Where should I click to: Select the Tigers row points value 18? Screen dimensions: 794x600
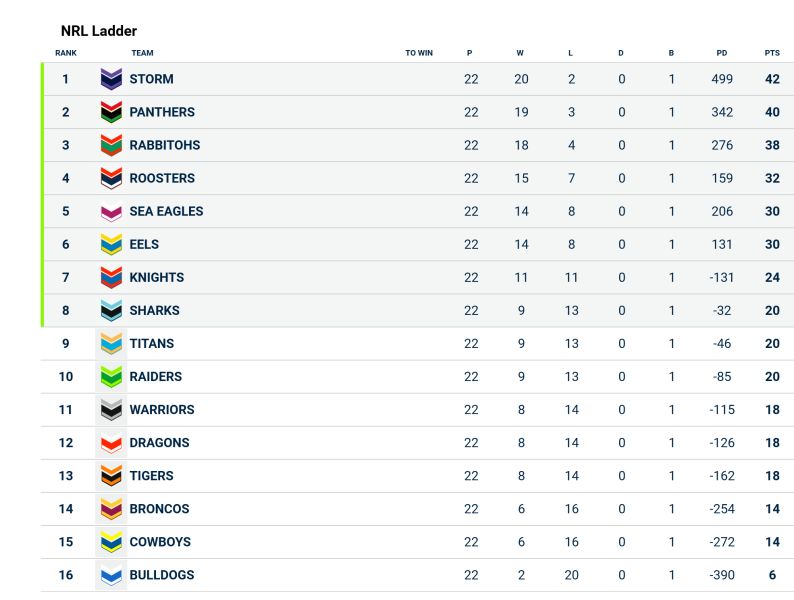(x=772, y=476)
